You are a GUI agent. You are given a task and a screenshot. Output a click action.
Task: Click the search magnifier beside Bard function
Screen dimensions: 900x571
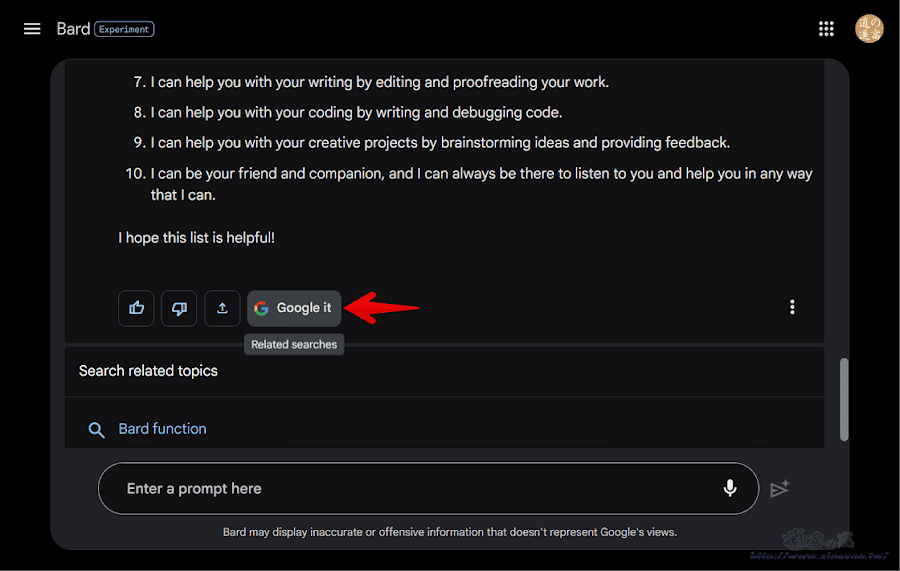(x=96, y=430)
